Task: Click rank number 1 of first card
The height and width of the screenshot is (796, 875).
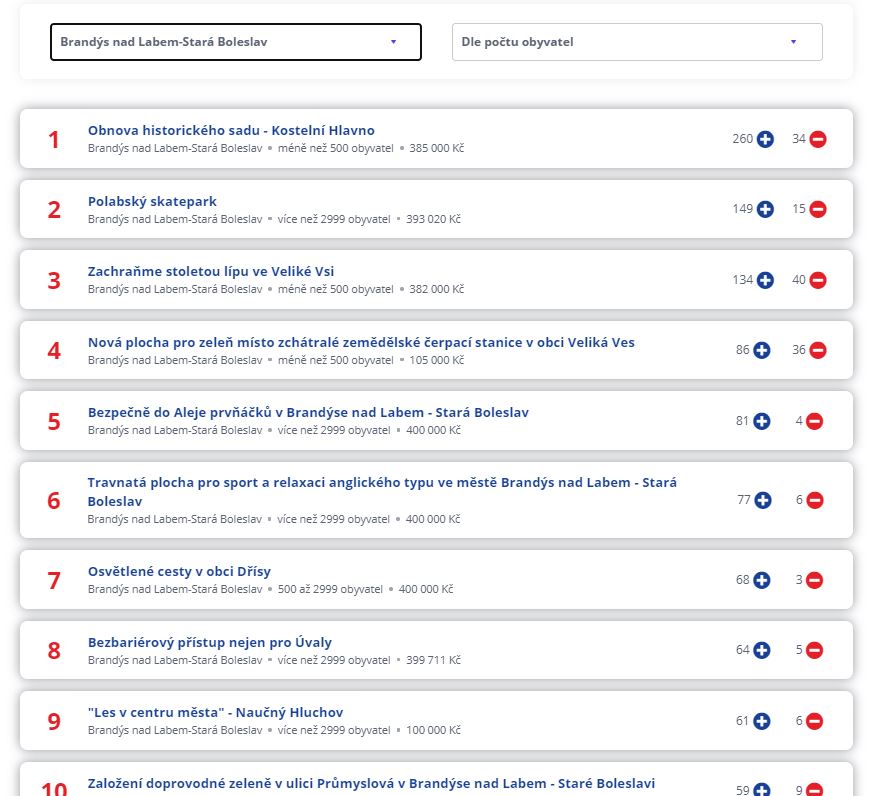Action: tap(54, 140)
